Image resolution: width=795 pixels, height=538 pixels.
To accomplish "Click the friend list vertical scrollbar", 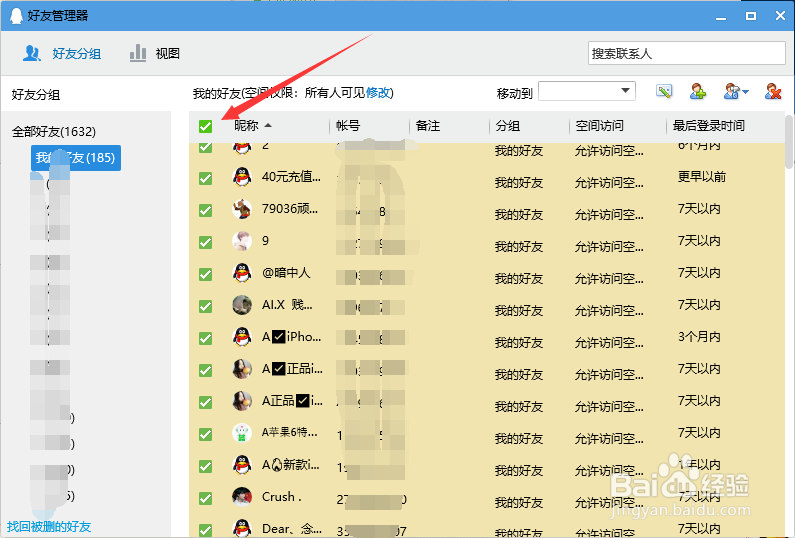I will [x=789, y=142].
